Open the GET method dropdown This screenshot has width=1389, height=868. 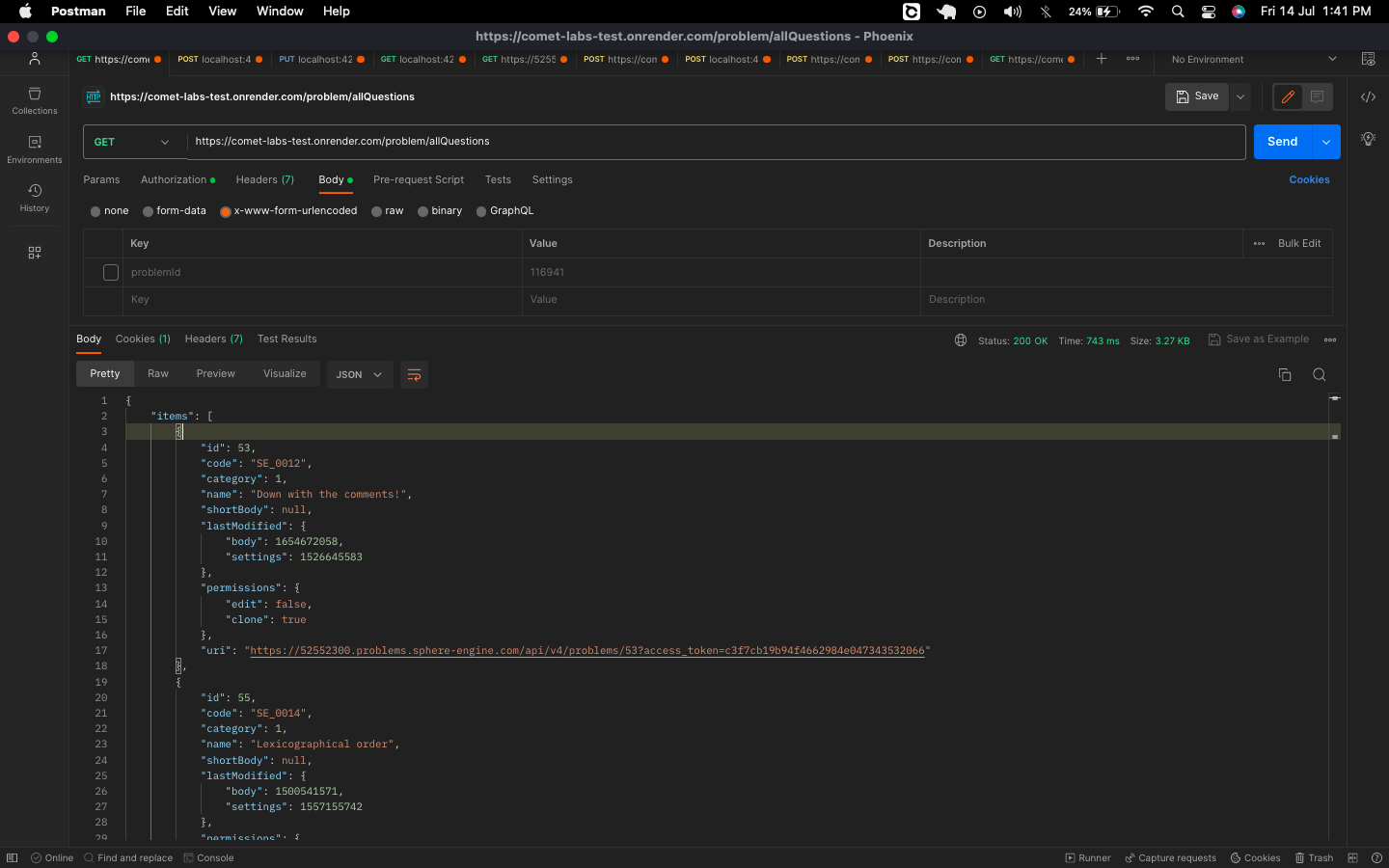[132, 142]
